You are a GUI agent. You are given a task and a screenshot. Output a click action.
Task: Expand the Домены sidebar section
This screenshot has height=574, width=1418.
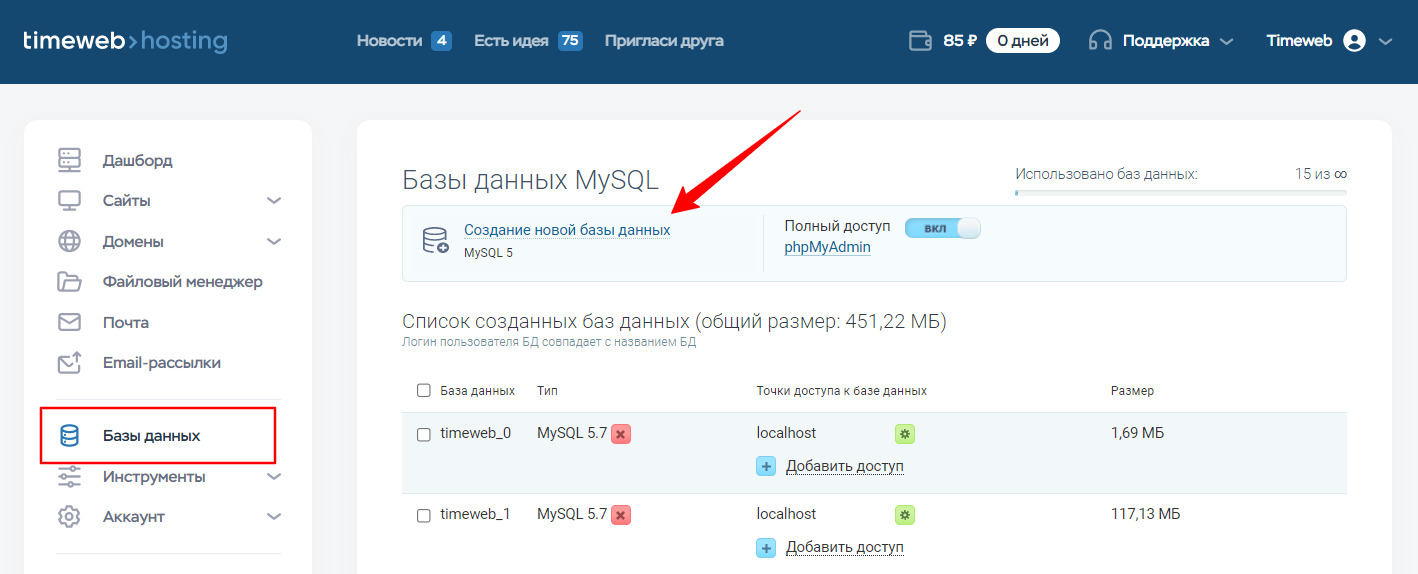tap(274, 242)
